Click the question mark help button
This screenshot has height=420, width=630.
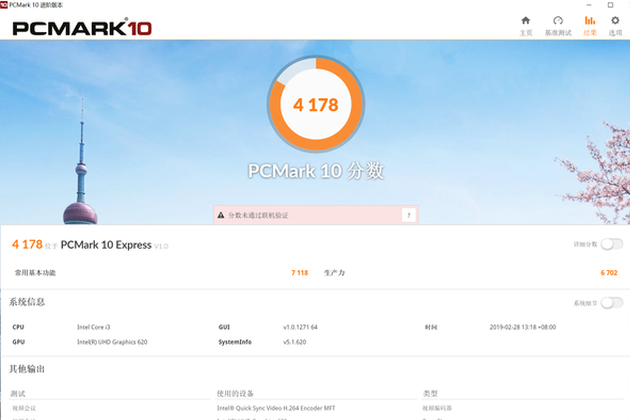tap(409, 215)
